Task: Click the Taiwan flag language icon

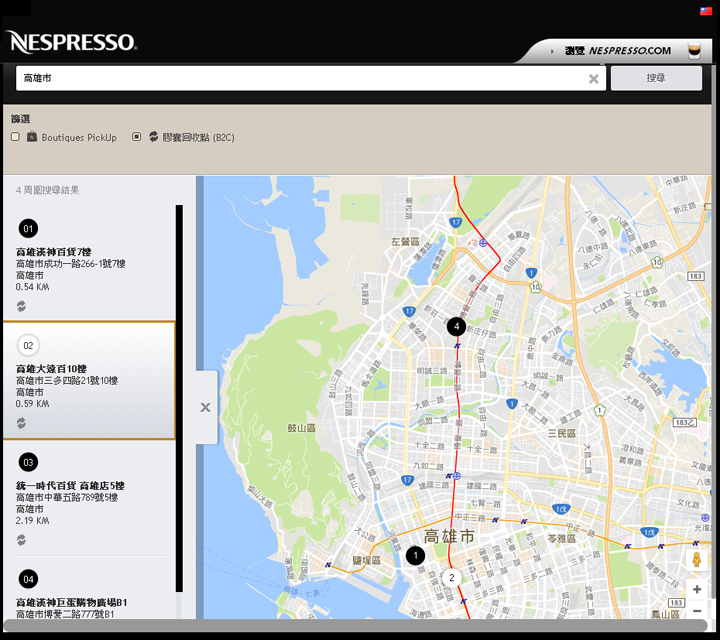Action: pyautogui.click(x=706, y=12)
